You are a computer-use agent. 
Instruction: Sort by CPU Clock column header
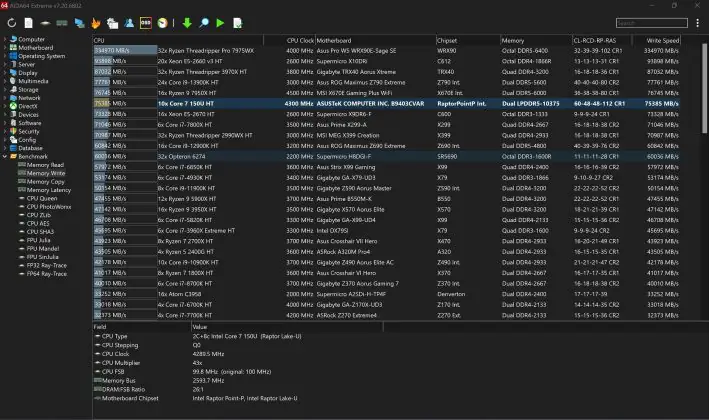point(289,40)
